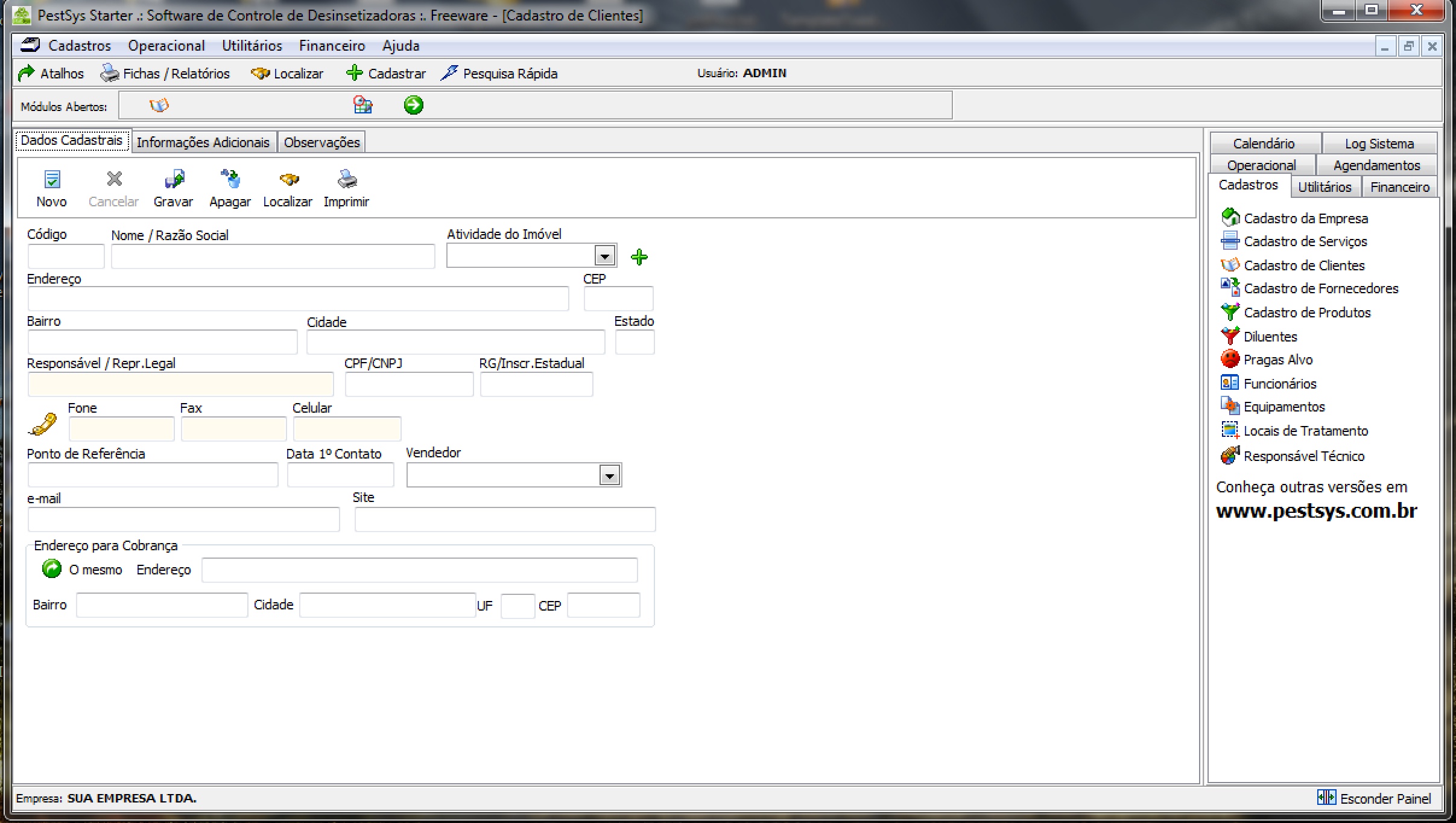Click the www.pestsys.com.br link
Screen dimensions: 1456x823
(x=1317, y=510)
